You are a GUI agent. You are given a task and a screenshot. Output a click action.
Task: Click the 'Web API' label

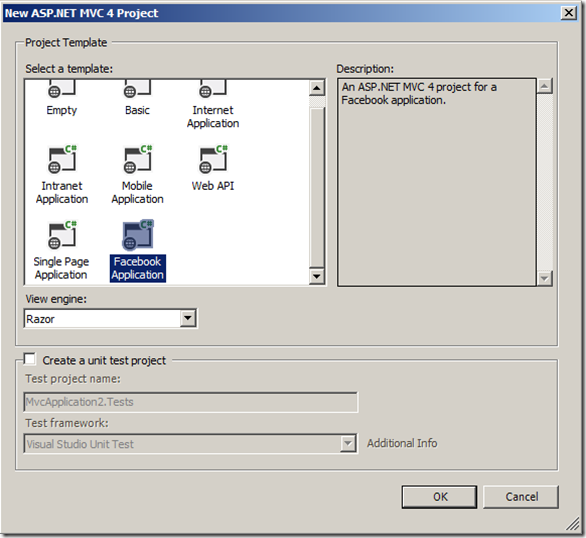[213, 186]
